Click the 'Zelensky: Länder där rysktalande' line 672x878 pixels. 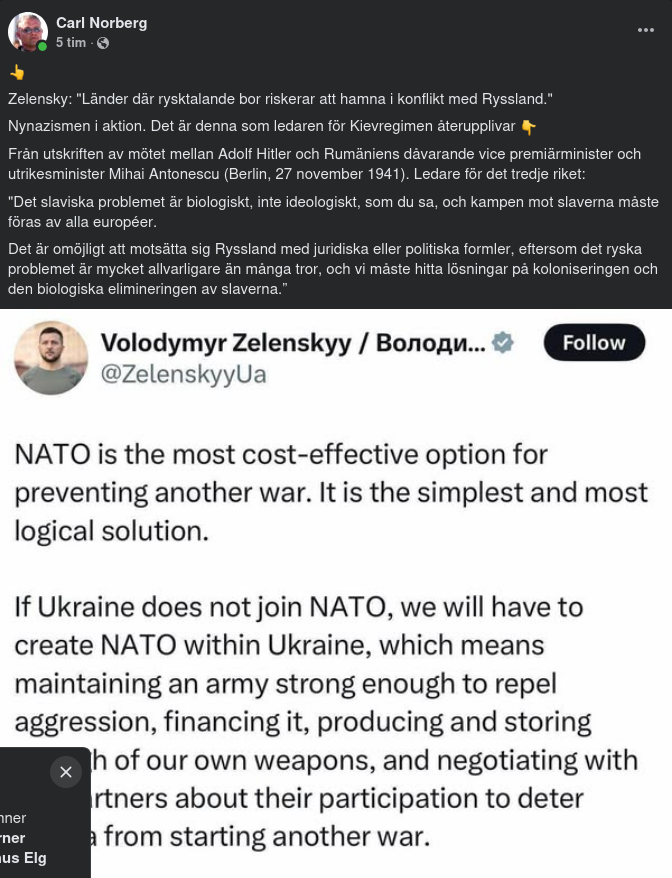(280, 99)
